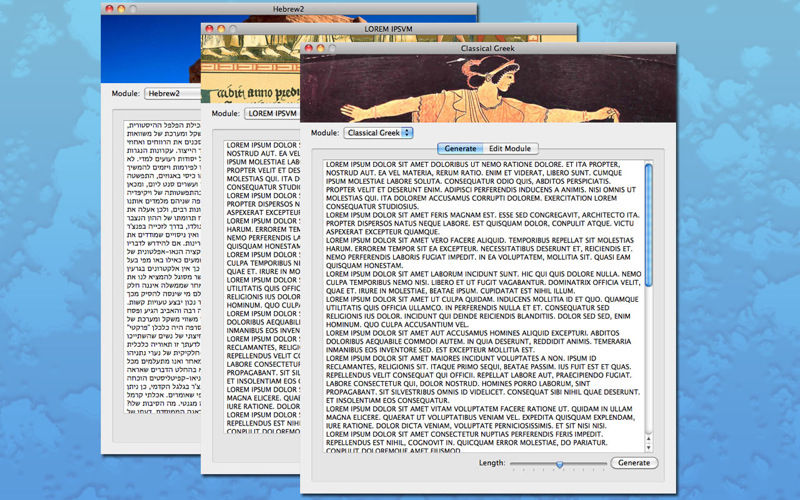Click the line 'ET INSOLENTIAM EOS CONSEQUATUR.'
The width and height of the screenshot is (800, 500).
(x=387, y=401)
